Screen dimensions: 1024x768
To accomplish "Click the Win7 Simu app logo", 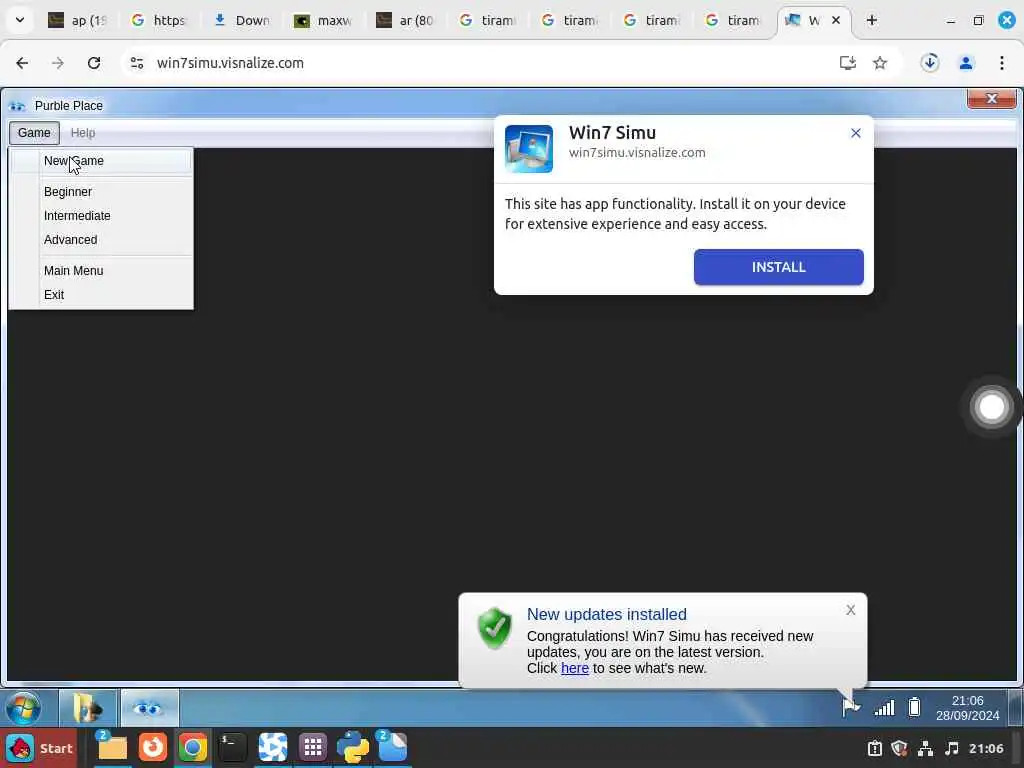I will coord(529,149).
